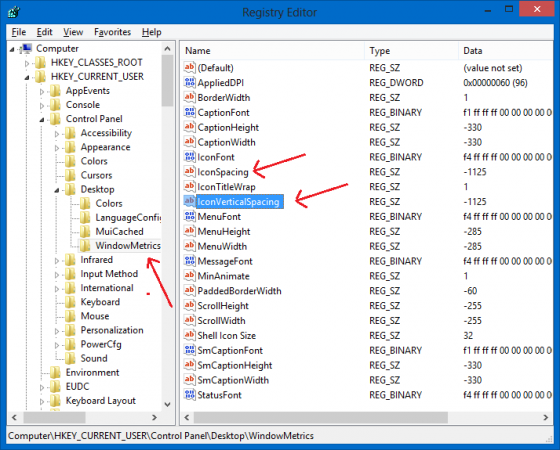Sort values by Name column header
The image size is (560, 450).
(272, 51)
